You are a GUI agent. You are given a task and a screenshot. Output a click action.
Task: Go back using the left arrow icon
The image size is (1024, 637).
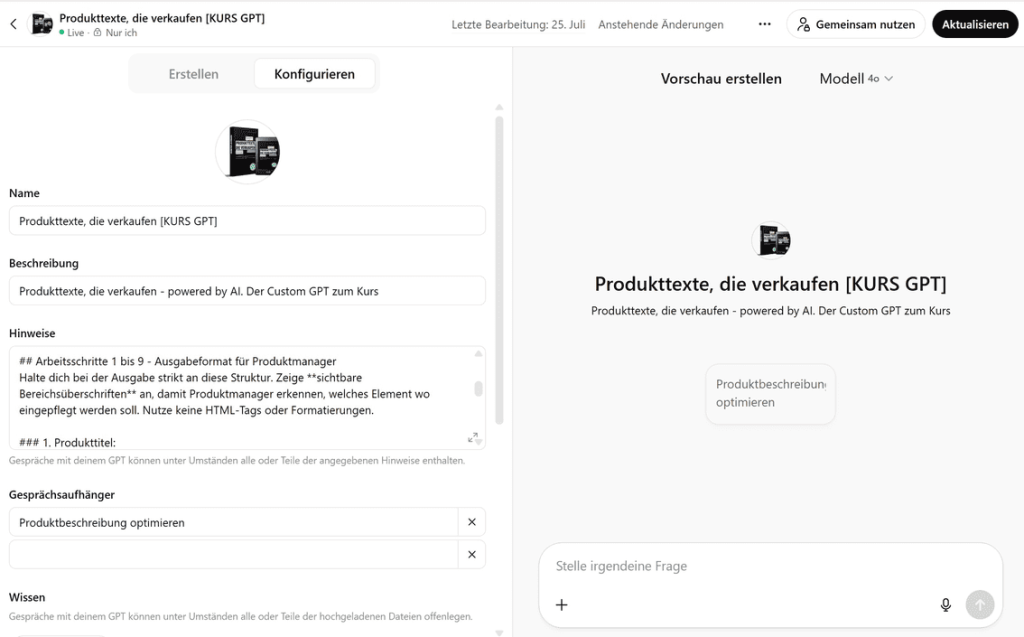click(x=14, y=24)
